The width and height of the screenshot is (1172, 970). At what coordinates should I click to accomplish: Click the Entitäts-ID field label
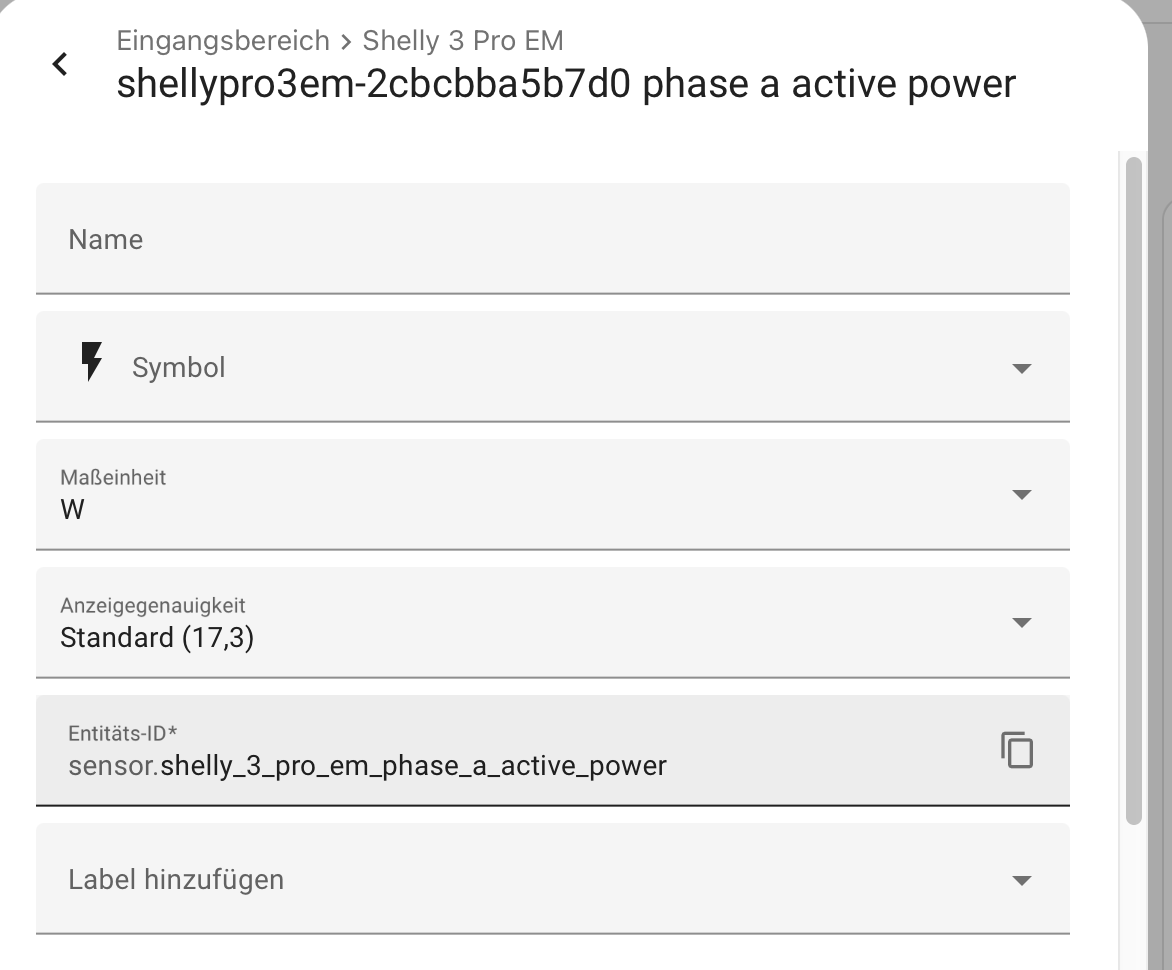coord(122,733)
